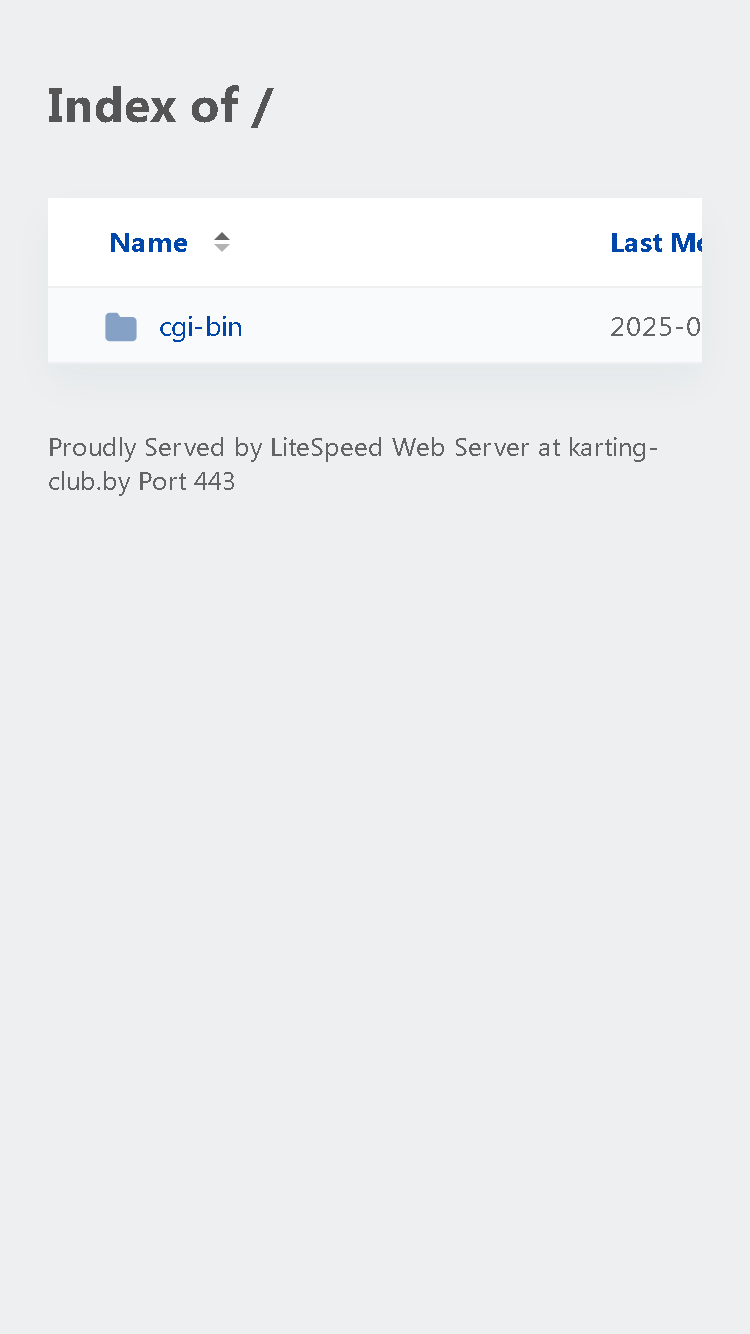Click the LiteSpeed Web Server footer text

click(x=399, y=447)
